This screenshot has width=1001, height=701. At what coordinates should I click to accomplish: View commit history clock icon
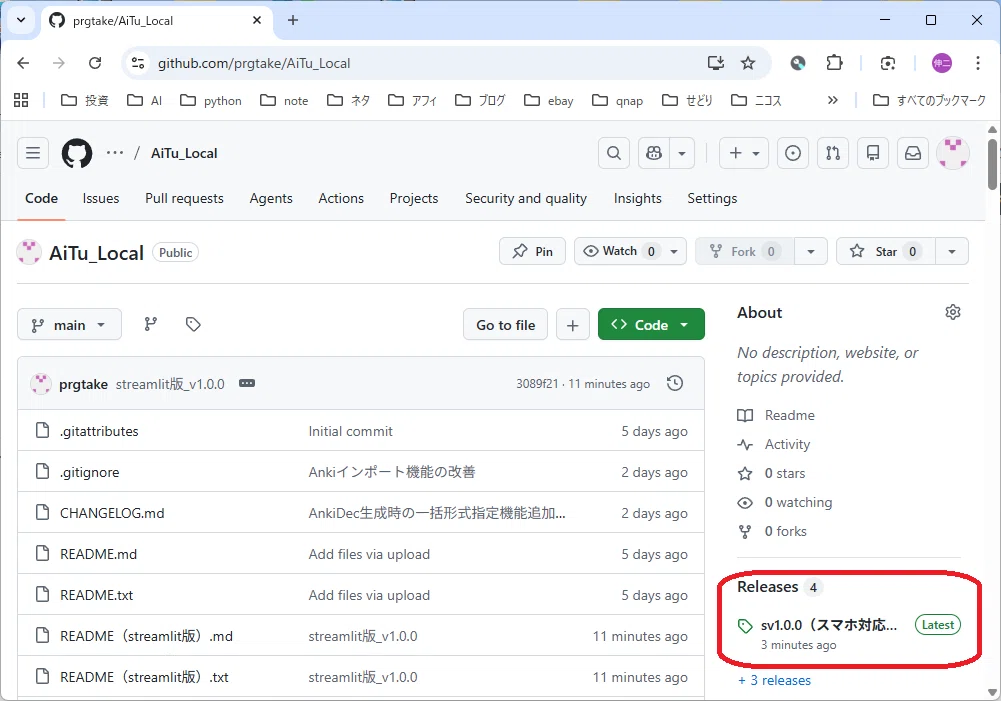pyautogui.click(x=675, y=383)
